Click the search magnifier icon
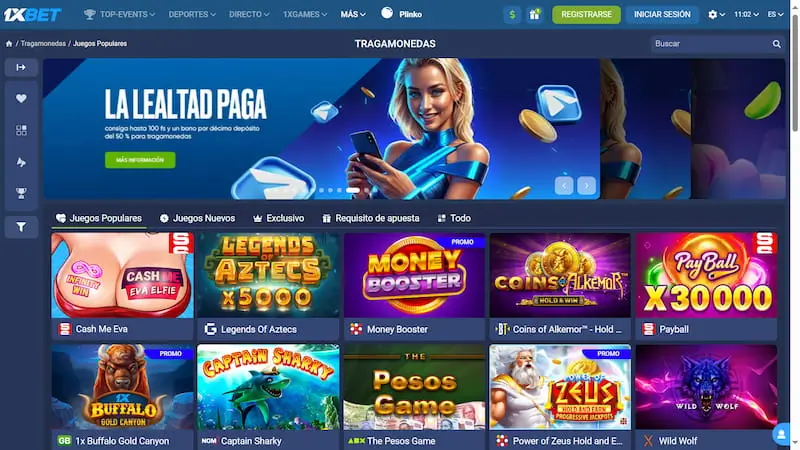This screenshot has height=450, width=800. 777,44
